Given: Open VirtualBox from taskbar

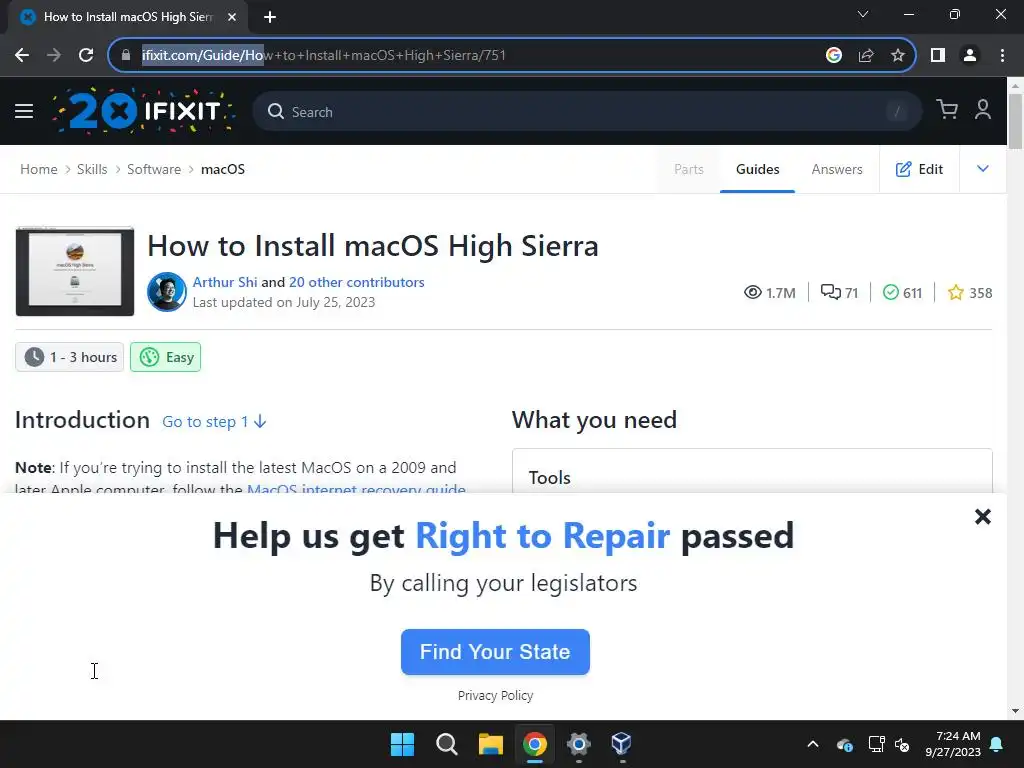Looking at the screenshot, I should point(621,744).
